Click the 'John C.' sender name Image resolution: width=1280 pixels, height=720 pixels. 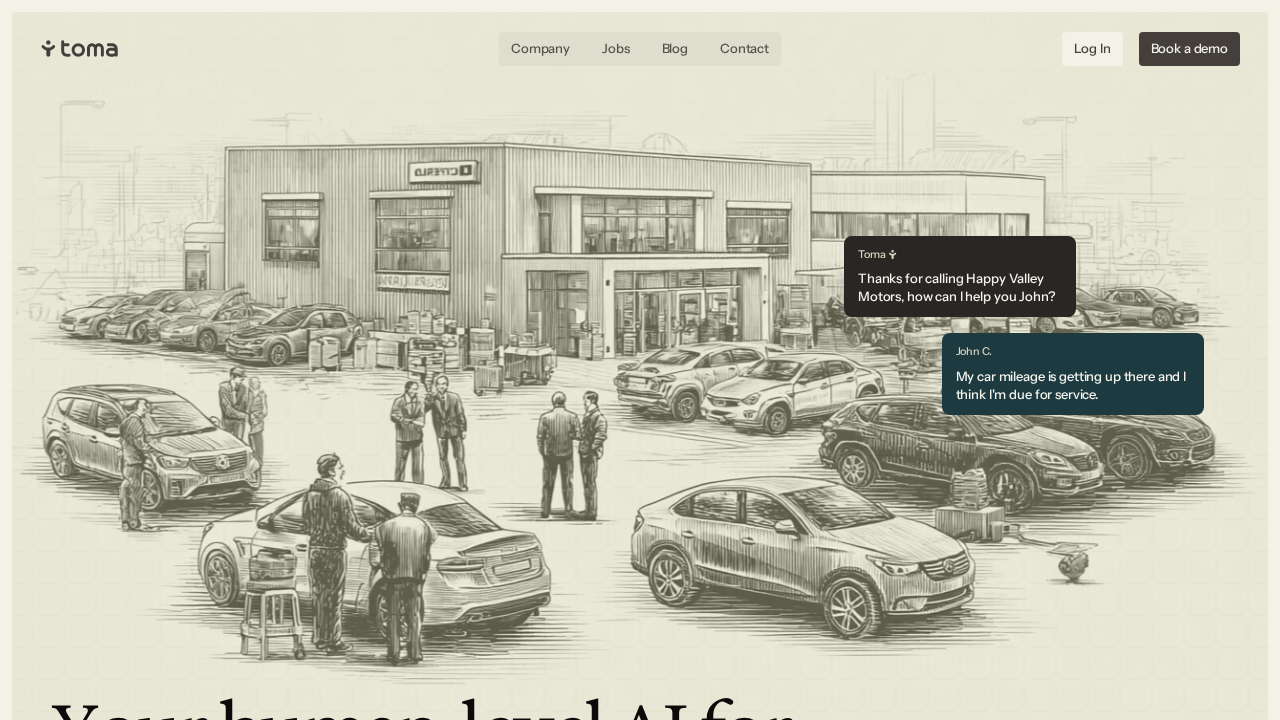(x=973, y=352)
